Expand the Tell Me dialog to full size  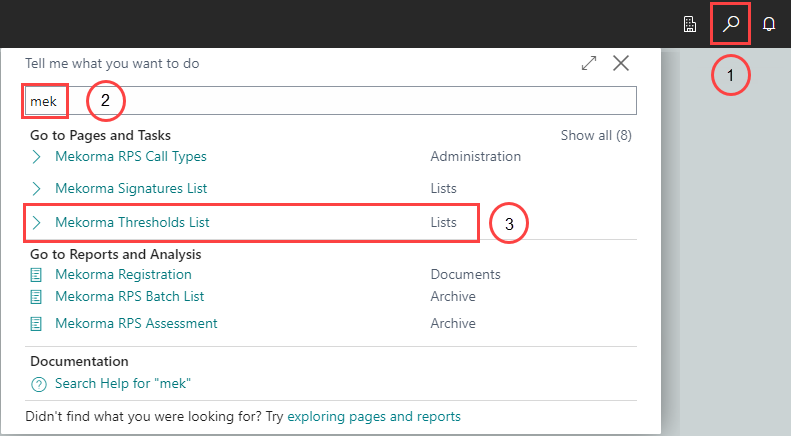(589, 63)
